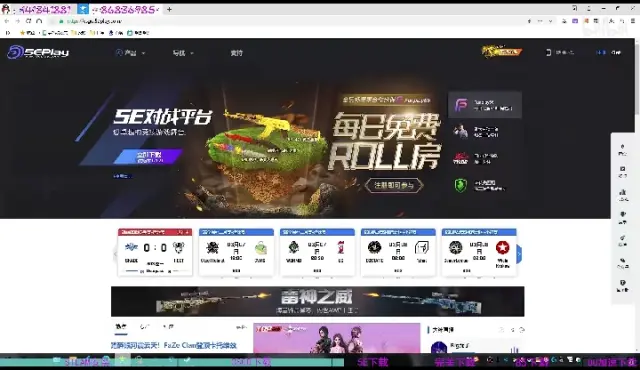Switch to the second news tab
The width and height of the screenshot is (640, 370).
coord(144,327)
